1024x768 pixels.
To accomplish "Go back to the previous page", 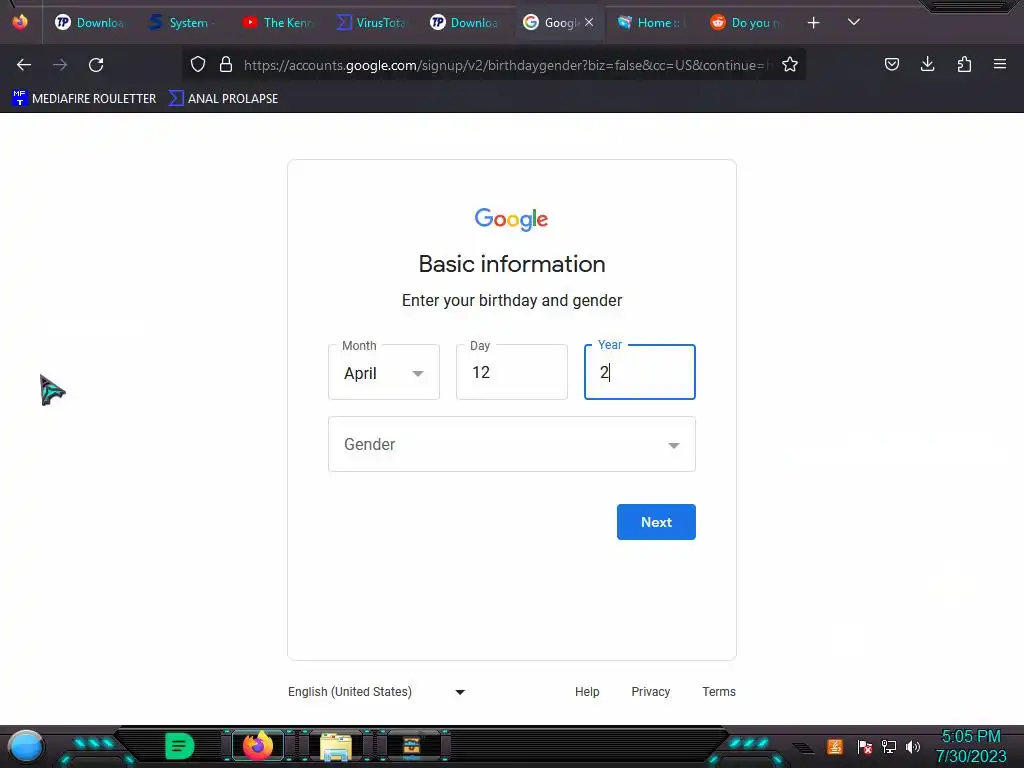I will [x=24, y=65].
